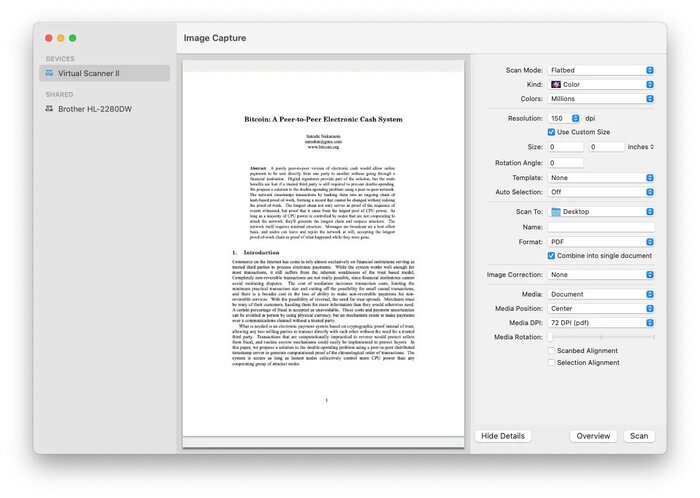Click the Media Rotation slider

(600, 338)
